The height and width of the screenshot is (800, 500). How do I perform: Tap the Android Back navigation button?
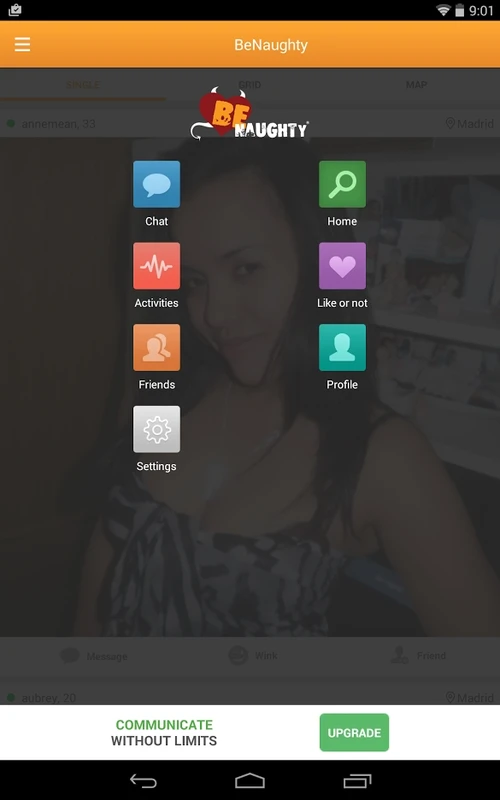[x=143, y=781]
